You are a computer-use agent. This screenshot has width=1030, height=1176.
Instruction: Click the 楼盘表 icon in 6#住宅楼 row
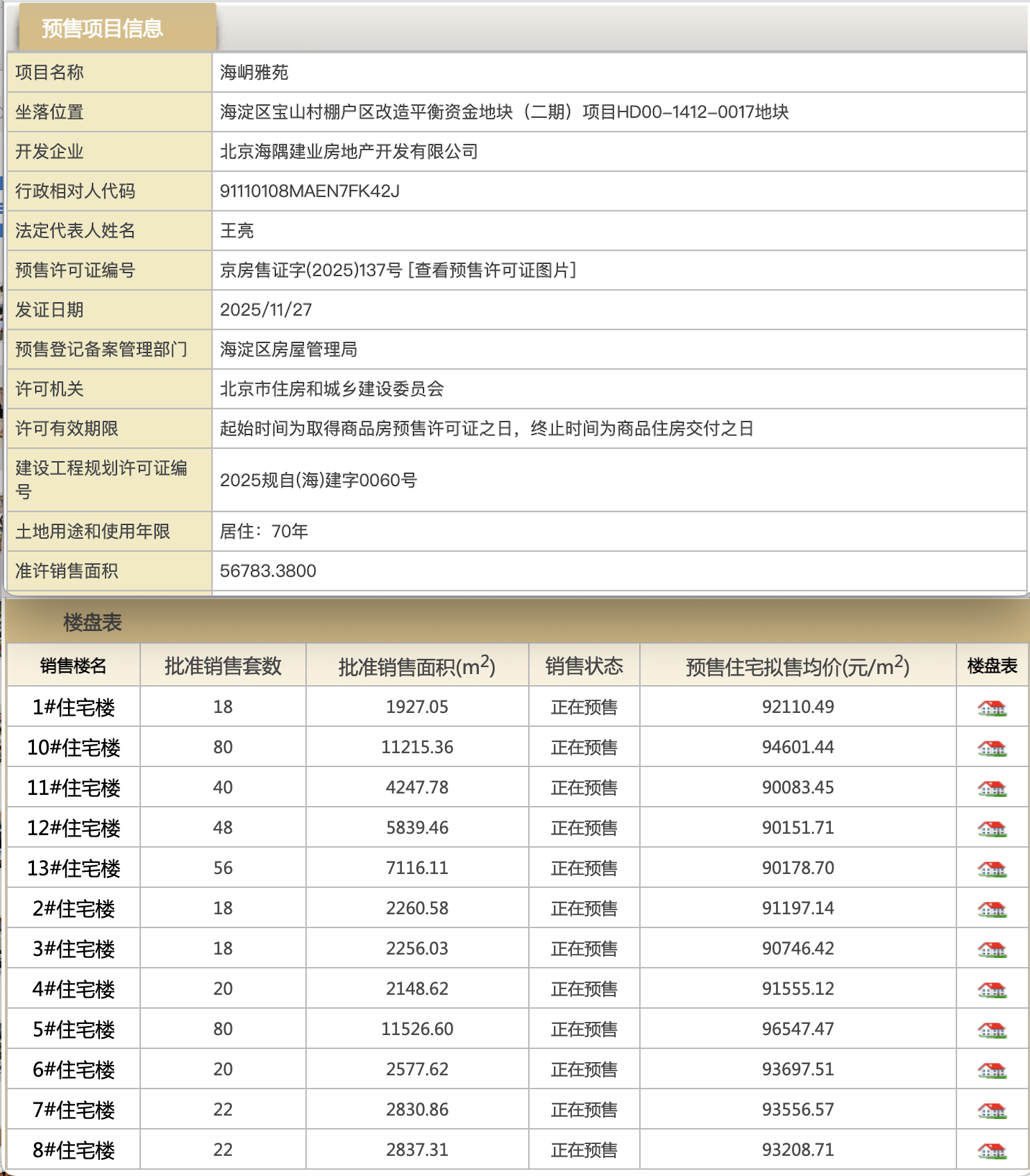pos(992,1070)
